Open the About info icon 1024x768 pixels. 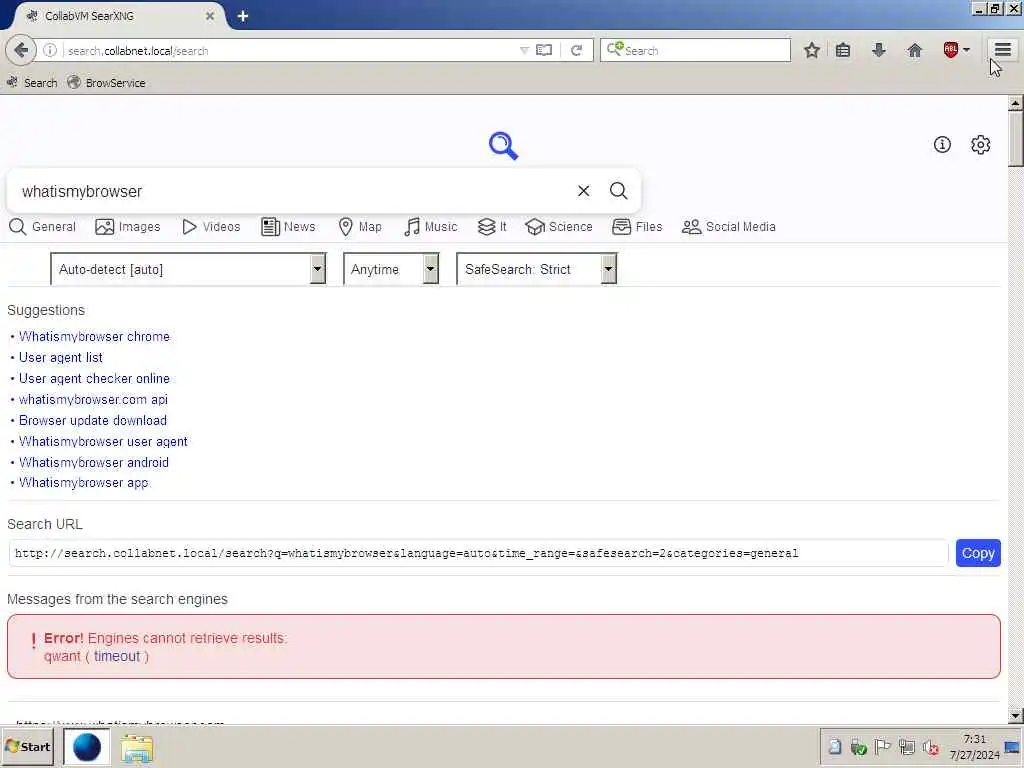pos(942,144)
